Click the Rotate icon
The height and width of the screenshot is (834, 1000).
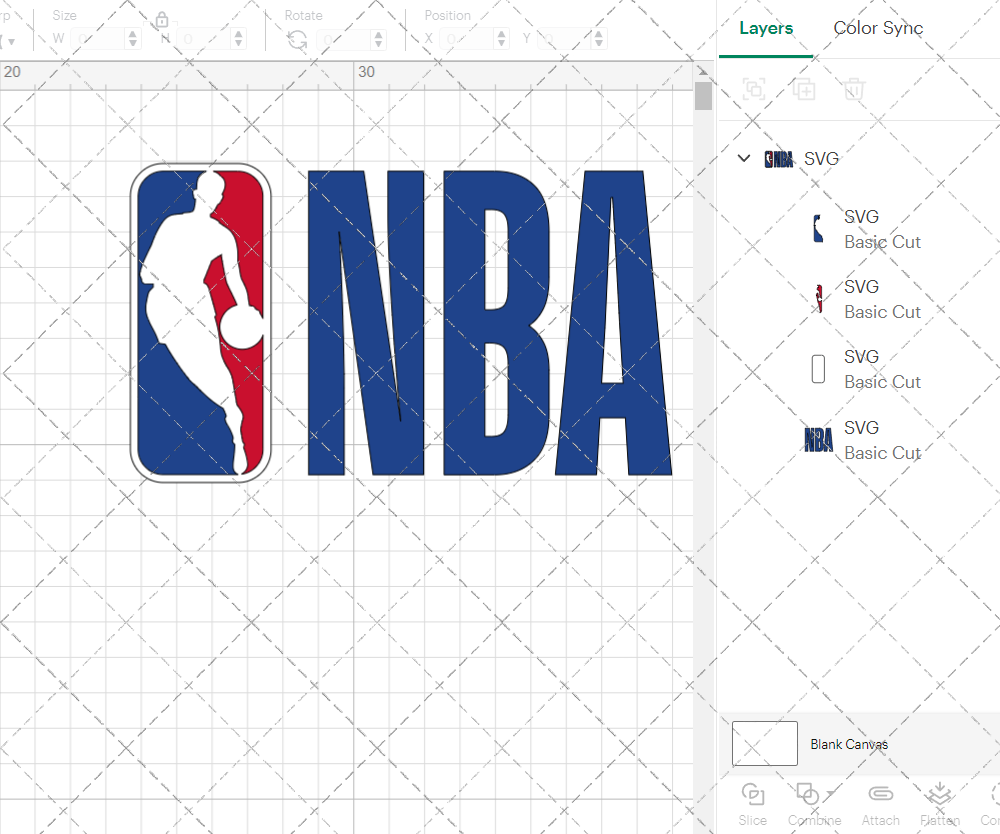point(297,40)
